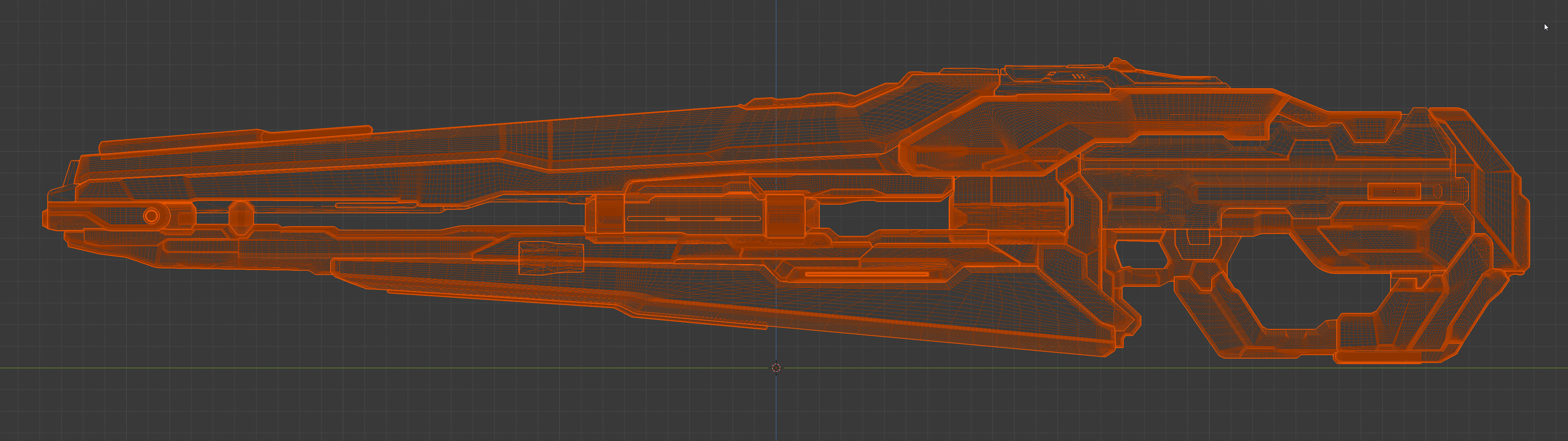
Task: Select the small cylindrical piece under the barrel
Action: tap(551, 258)
